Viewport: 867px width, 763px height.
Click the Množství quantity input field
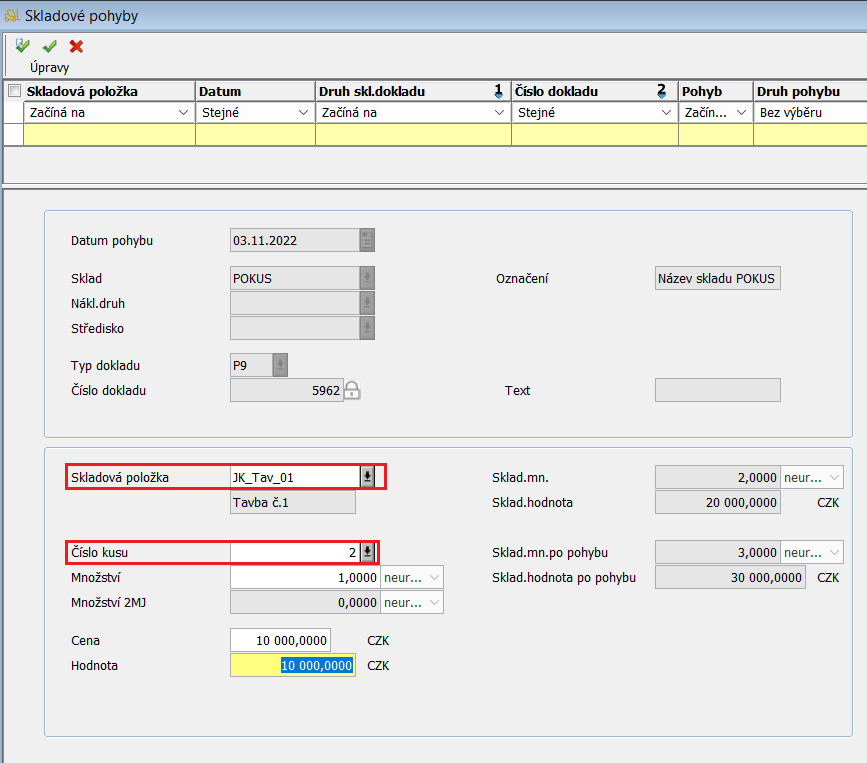coord(305,577)
